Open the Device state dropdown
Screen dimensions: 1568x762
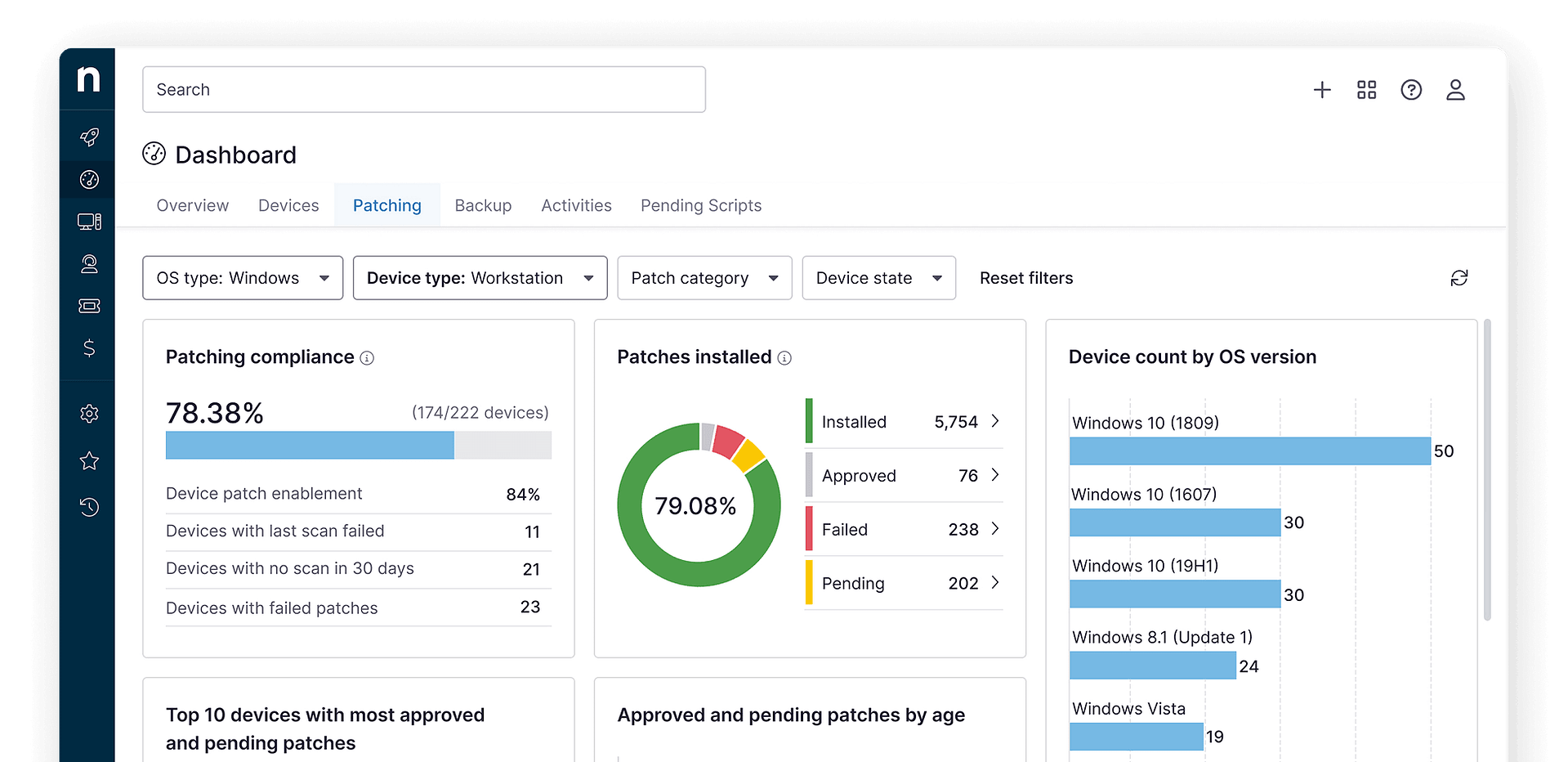(x=878, y=278)
